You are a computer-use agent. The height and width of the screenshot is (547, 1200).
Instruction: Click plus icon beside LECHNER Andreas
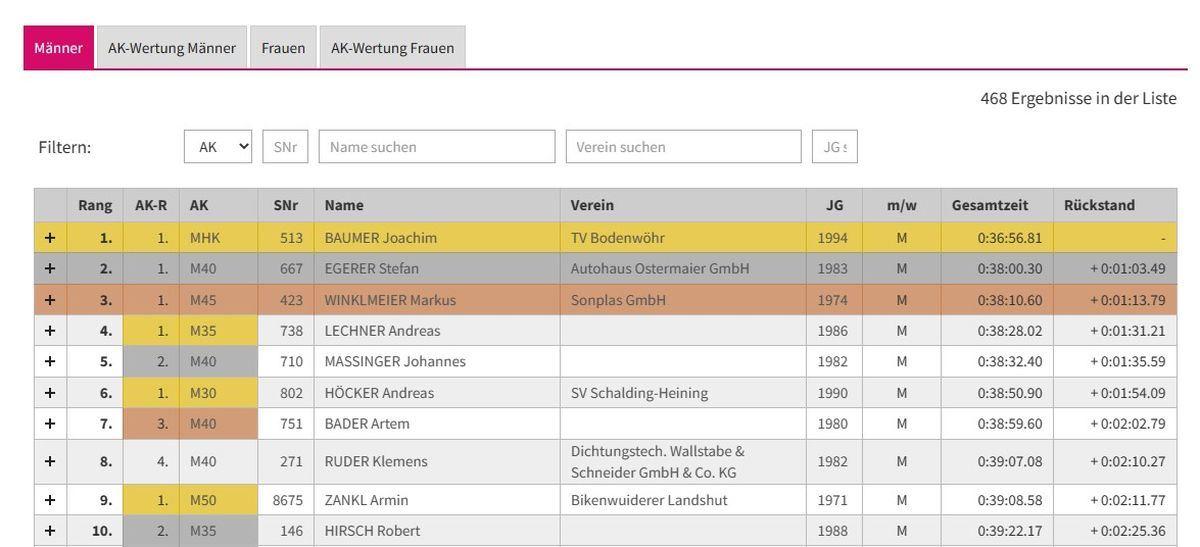(50, 331)
